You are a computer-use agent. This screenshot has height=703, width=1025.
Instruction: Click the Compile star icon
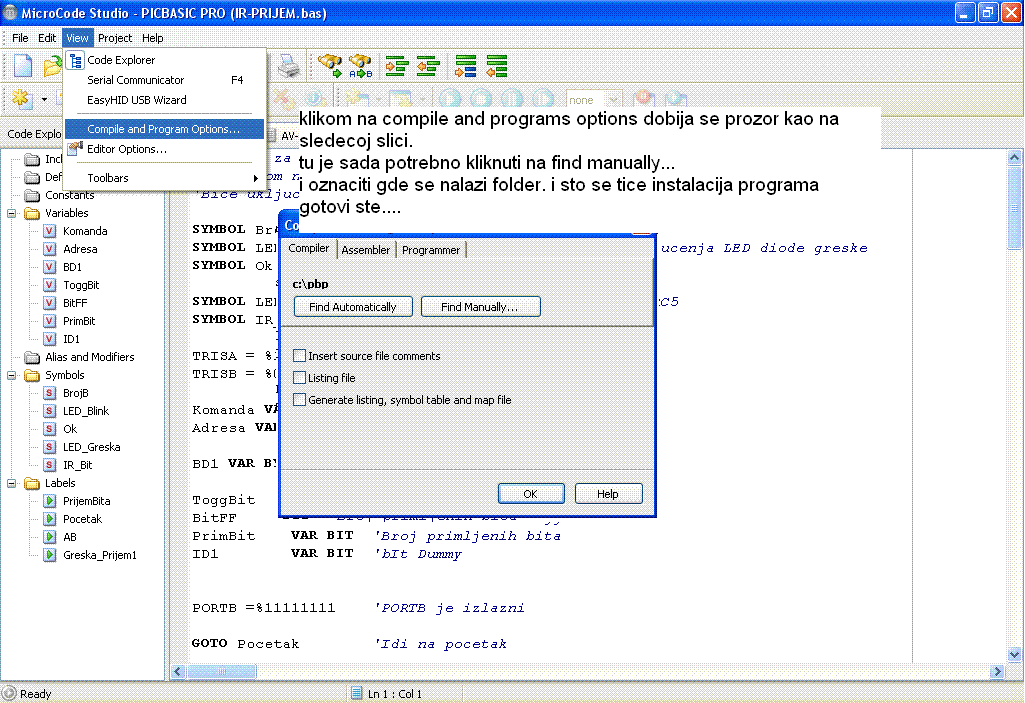coord(21,99)
